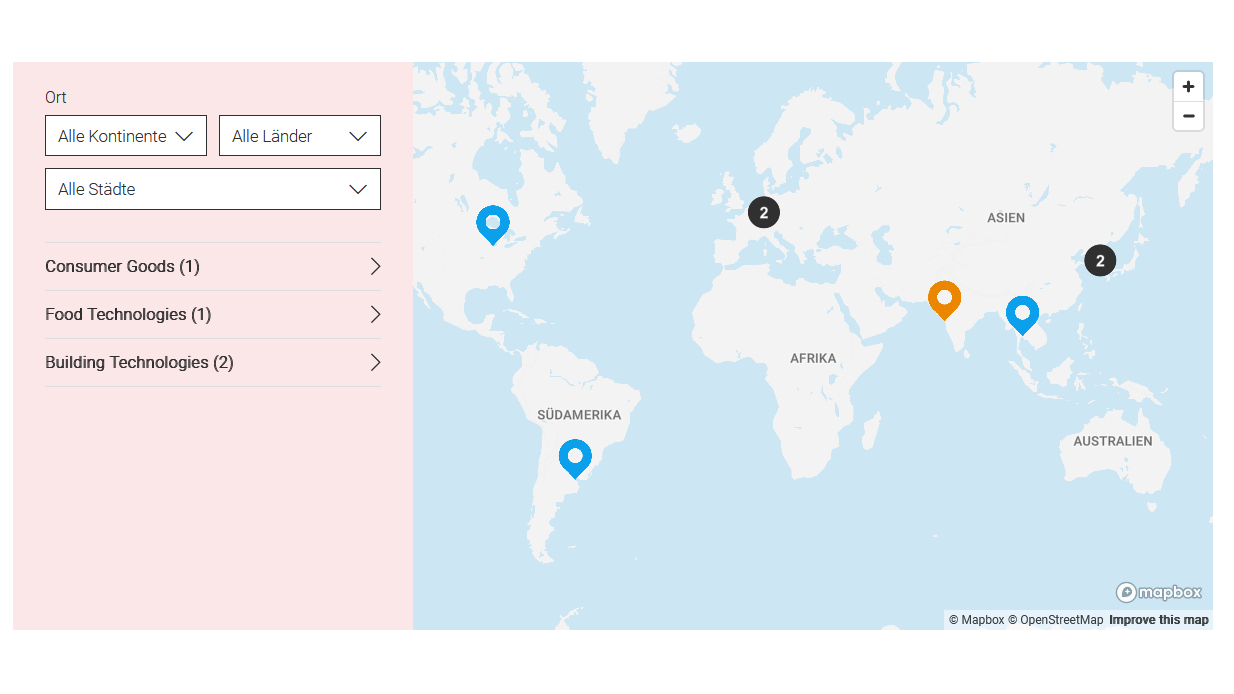Zoom in on the map
The width and height of the screenshot is (1234, 694).
1188,87
